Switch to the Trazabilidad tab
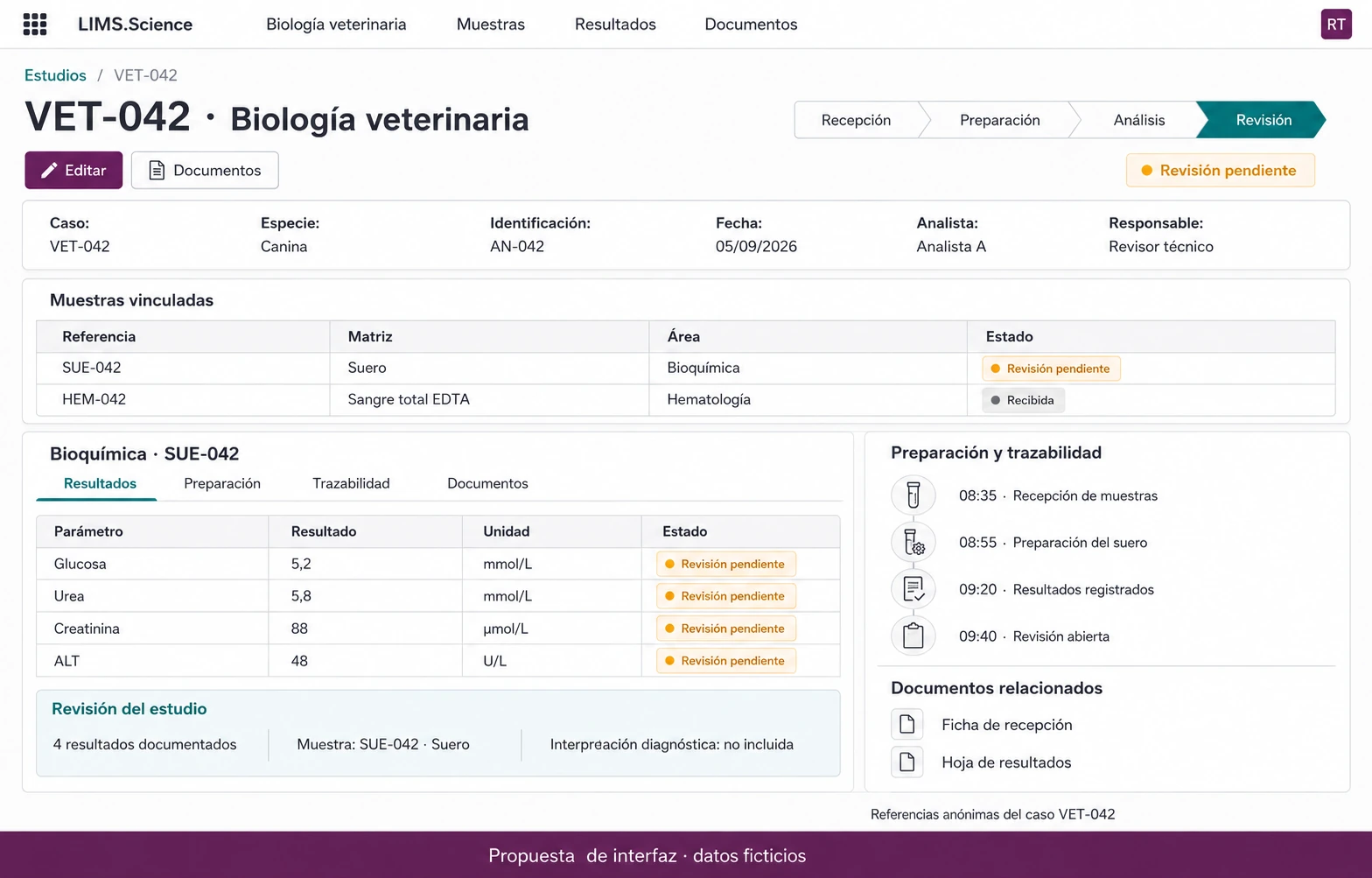The image size is (1372, 878). 351,483
